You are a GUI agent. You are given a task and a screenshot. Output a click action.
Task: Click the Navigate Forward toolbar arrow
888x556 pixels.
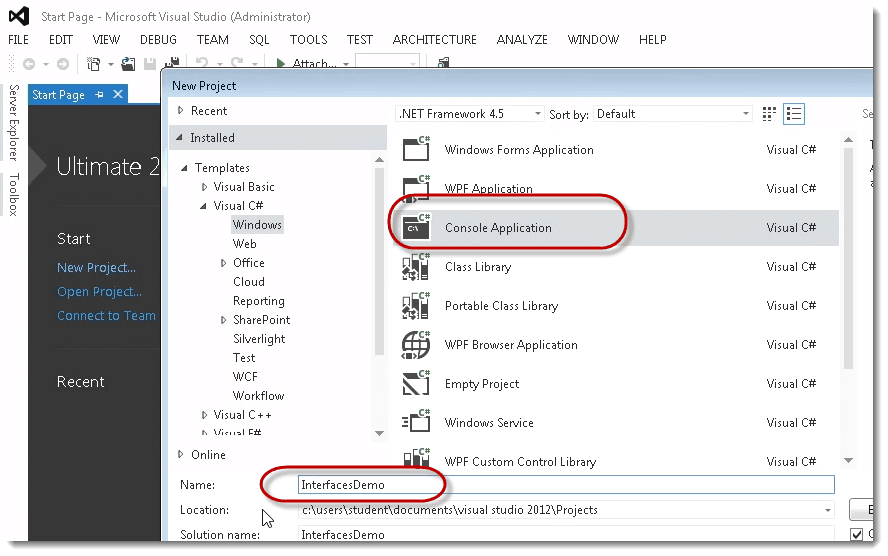click(63, 64)
